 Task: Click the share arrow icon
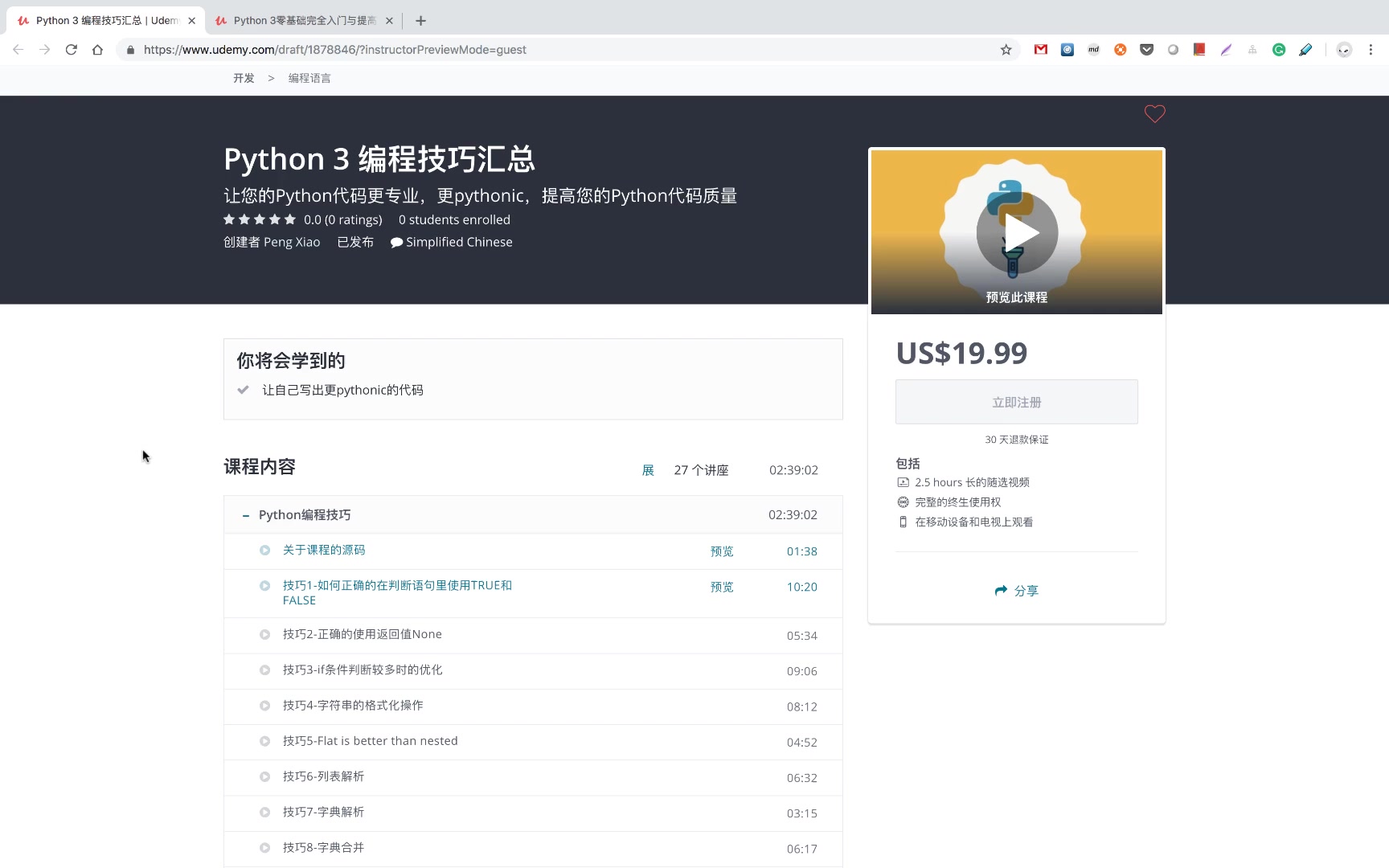[1001, 591]
